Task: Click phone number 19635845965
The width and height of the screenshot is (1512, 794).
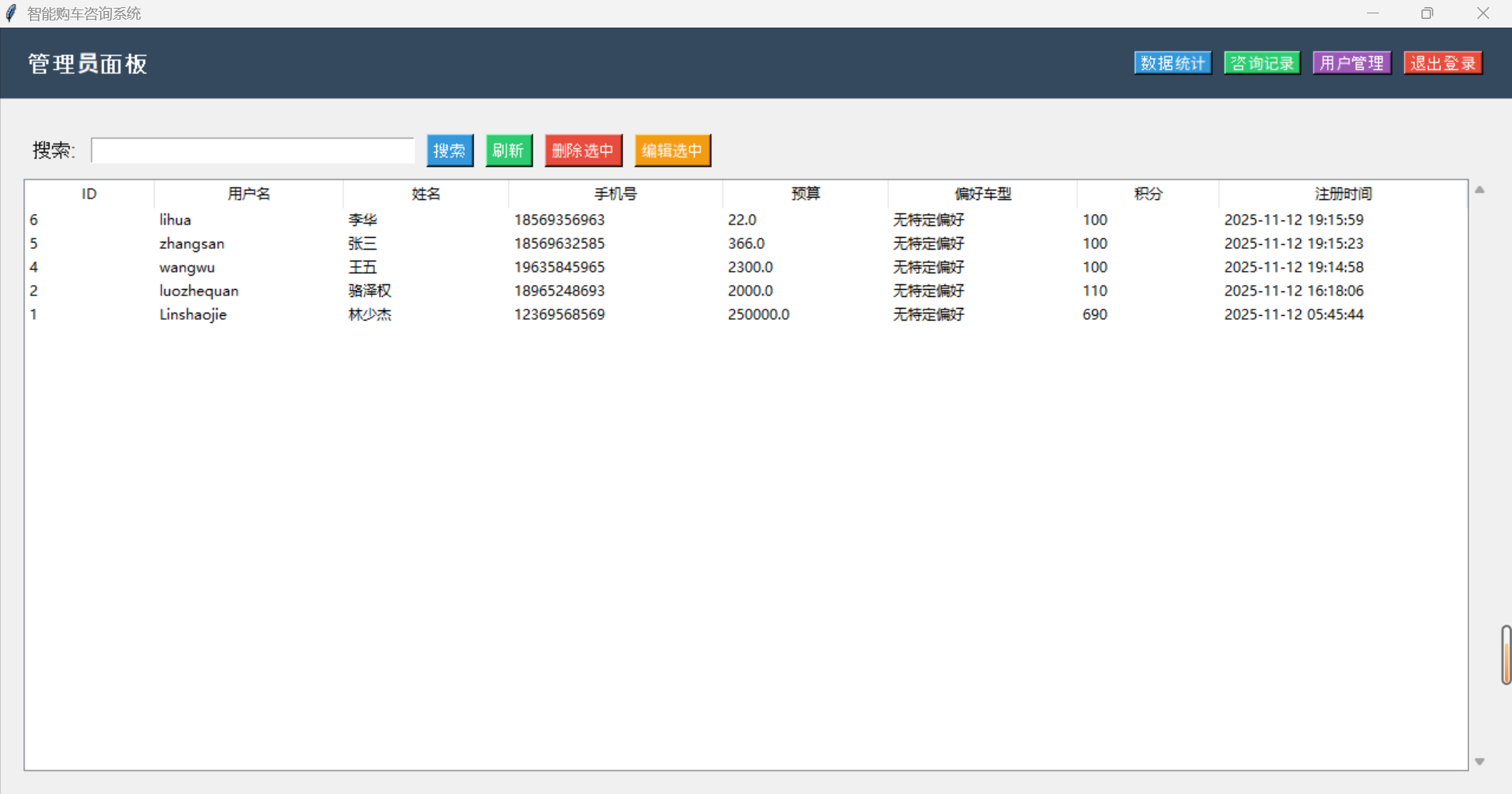Action: [x=559, y=267]
